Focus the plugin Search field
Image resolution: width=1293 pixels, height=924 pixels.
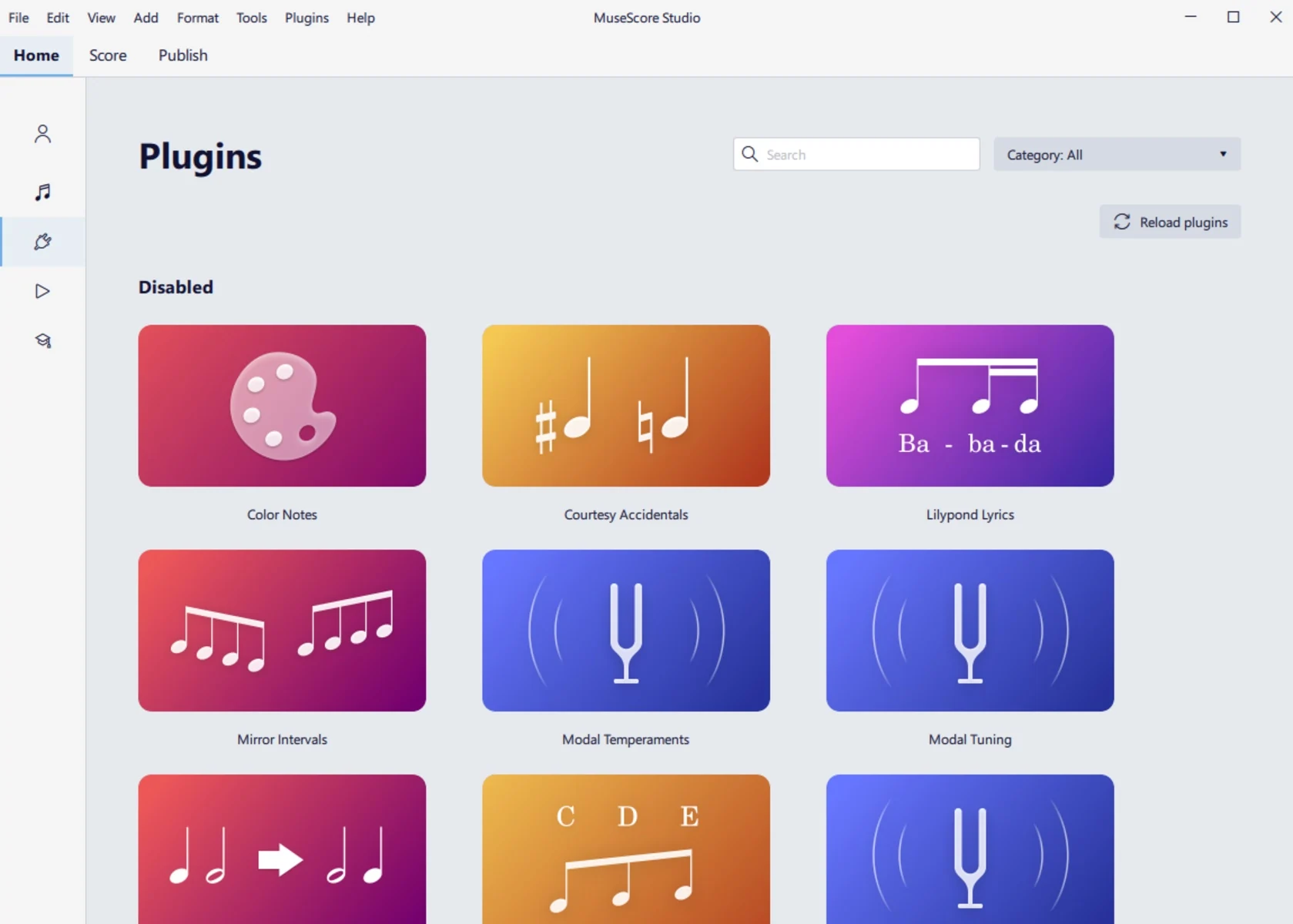click(856, 154)
